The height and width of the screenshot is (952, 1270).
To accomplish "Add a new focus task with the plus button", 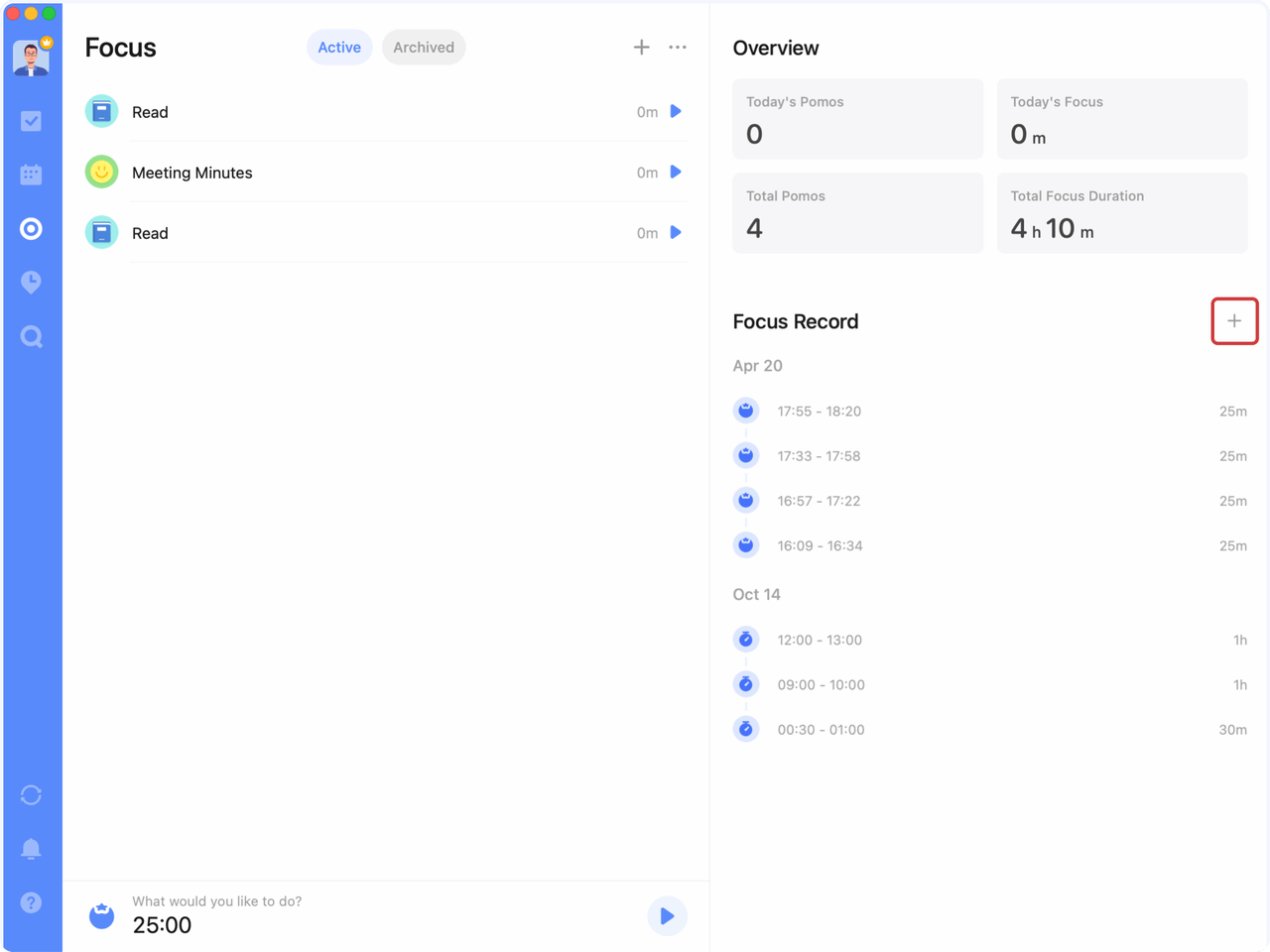I will [641, 47].
